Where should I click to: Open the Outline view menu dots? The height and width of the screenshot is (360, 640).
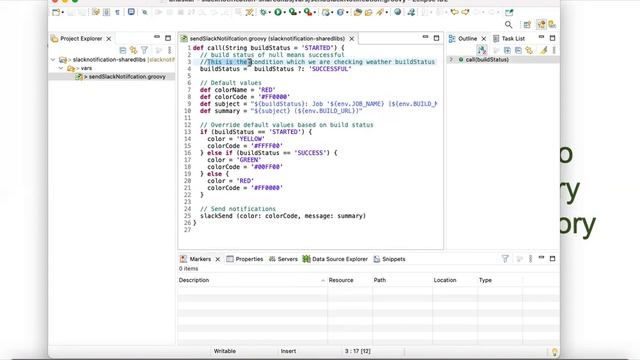click(554, 50)
